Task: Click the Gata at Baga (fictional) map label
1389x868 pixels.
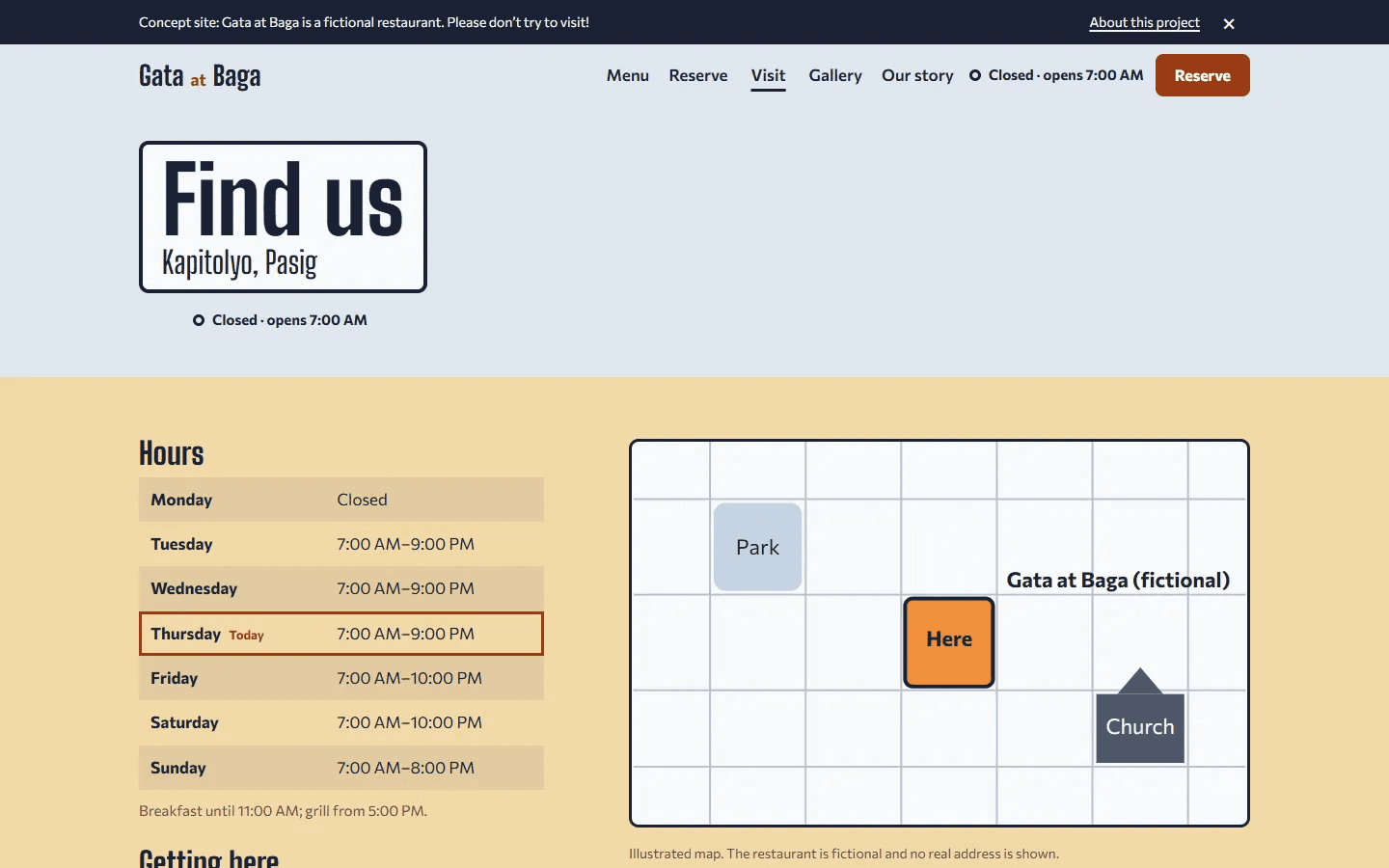Action: (x=1118, y=581)
